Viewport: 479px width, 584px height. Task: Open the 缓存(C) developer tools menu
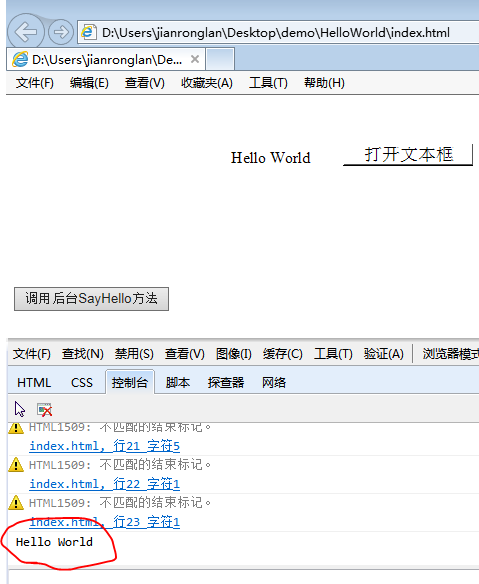point(282,353)
